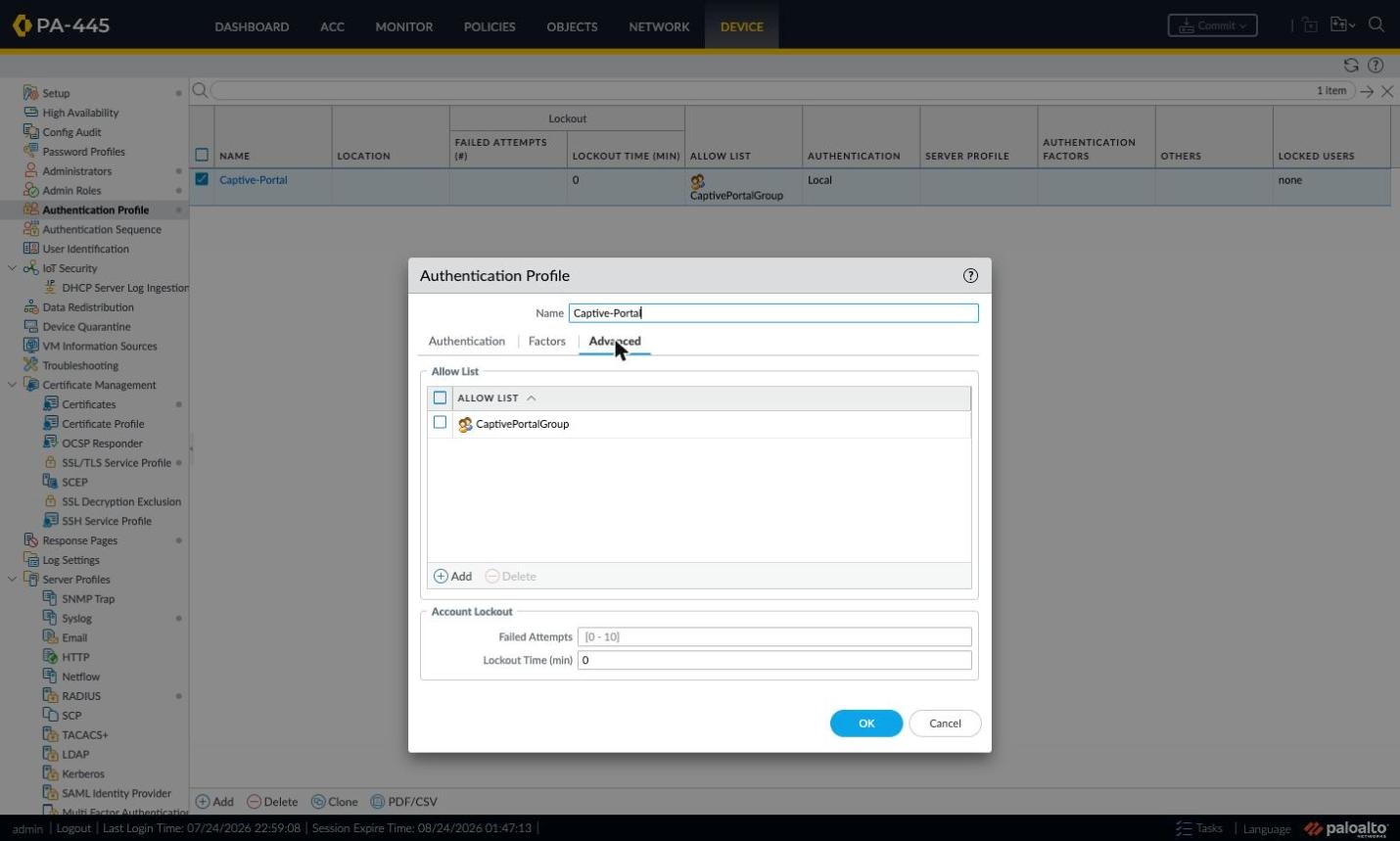The height and width of the screenshot is (841, 1400).
Task: Open the dialog help icon in Authentication Profile
Action: [x=970, y=275]
